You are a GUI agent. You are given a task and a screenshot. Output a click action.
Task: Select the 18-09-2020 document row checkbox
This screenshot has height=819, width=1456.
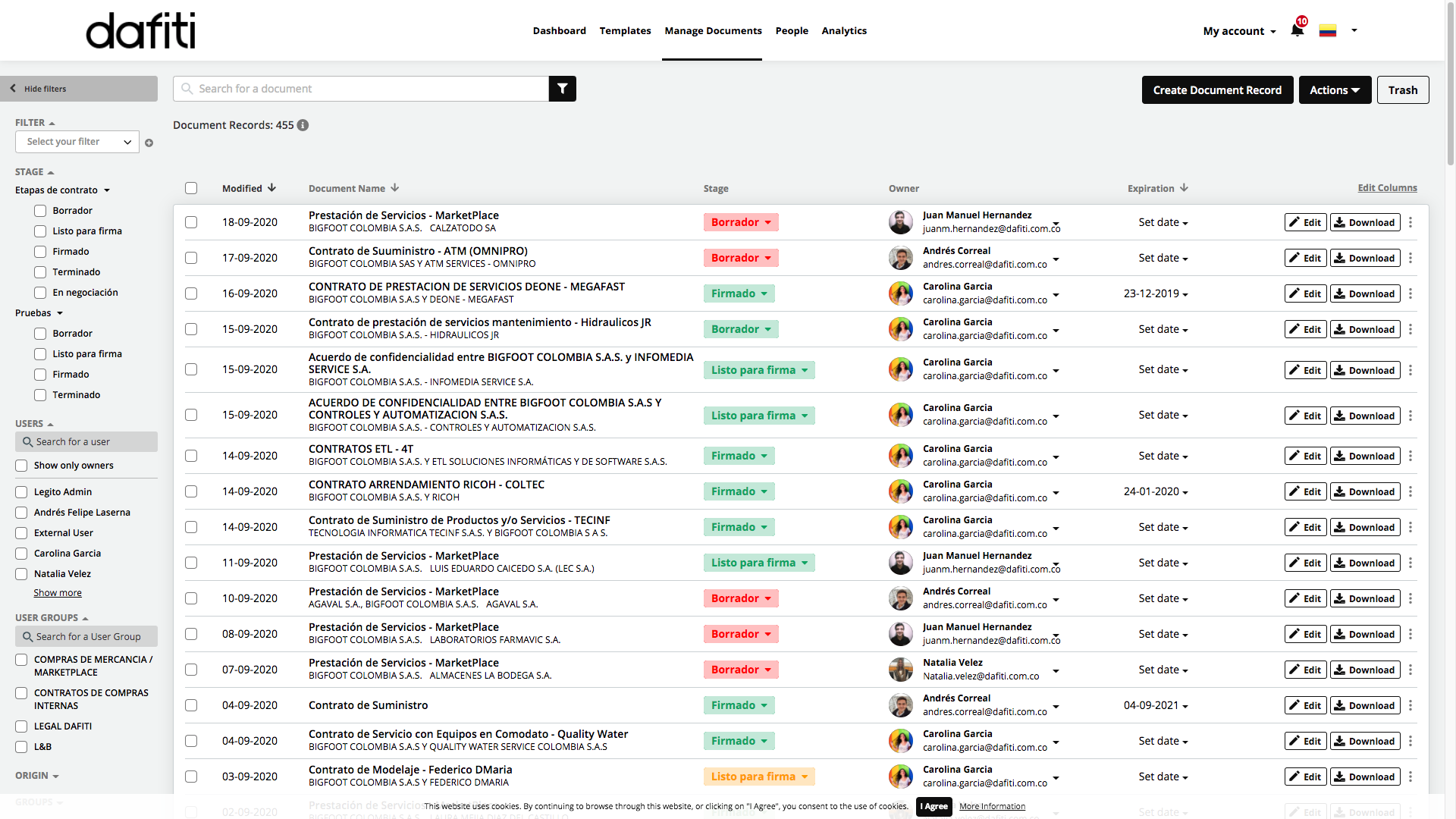(x=191, y=222)
